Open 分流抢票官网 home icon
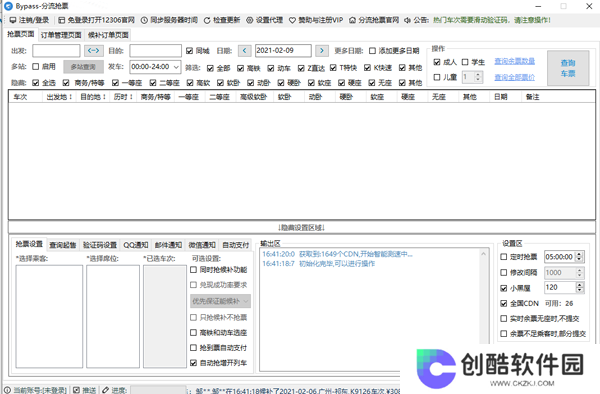 (352, 20)
